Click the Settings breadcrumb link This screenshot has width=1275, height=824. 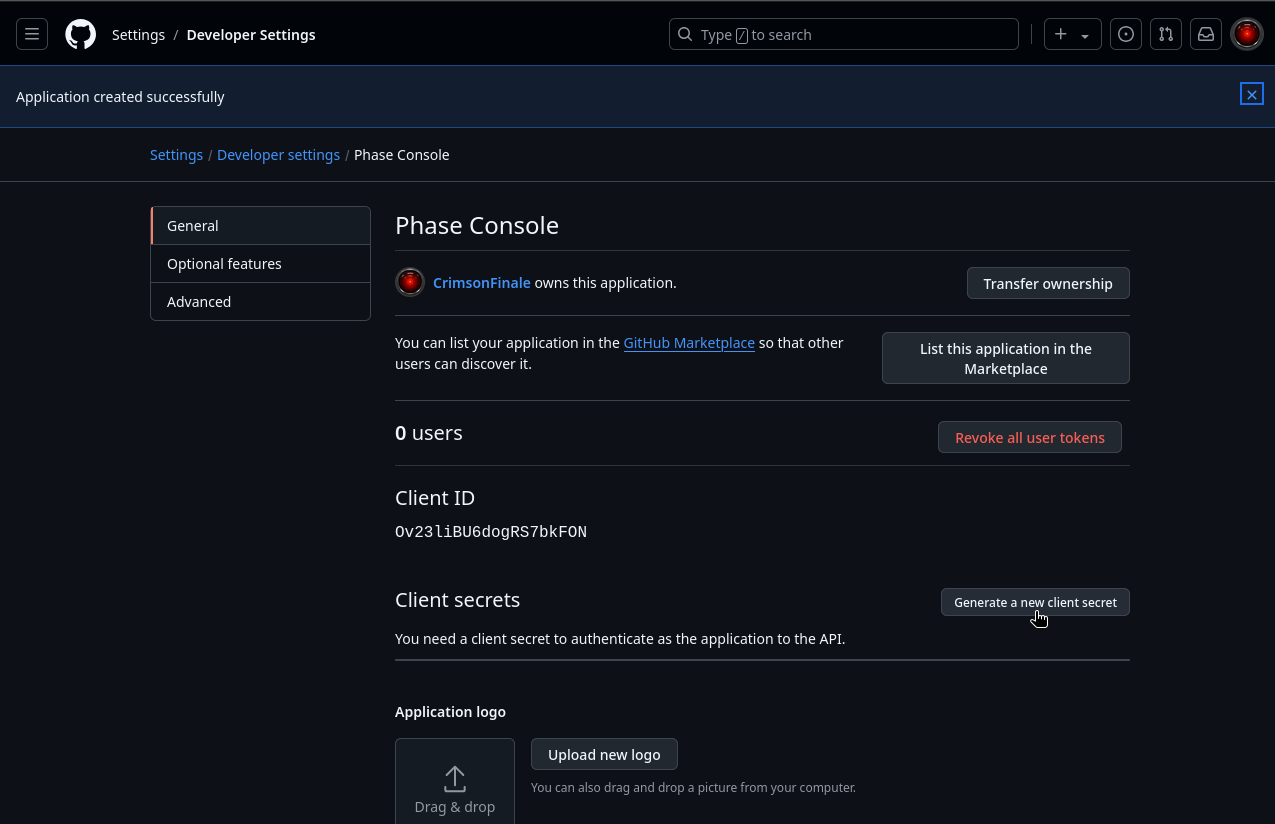(x=176, y=155)
